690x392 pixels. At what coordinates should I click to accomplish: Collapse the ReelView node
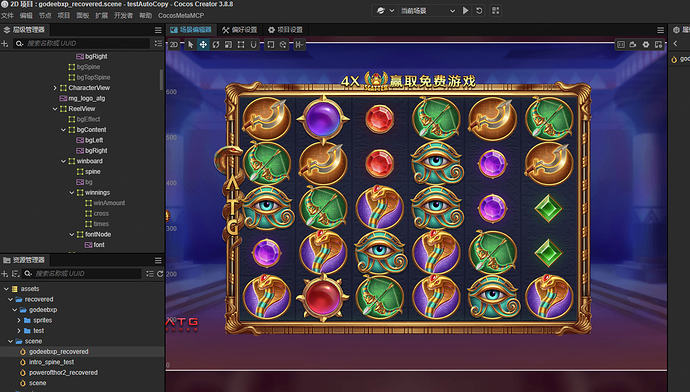(x=55, y=109)
